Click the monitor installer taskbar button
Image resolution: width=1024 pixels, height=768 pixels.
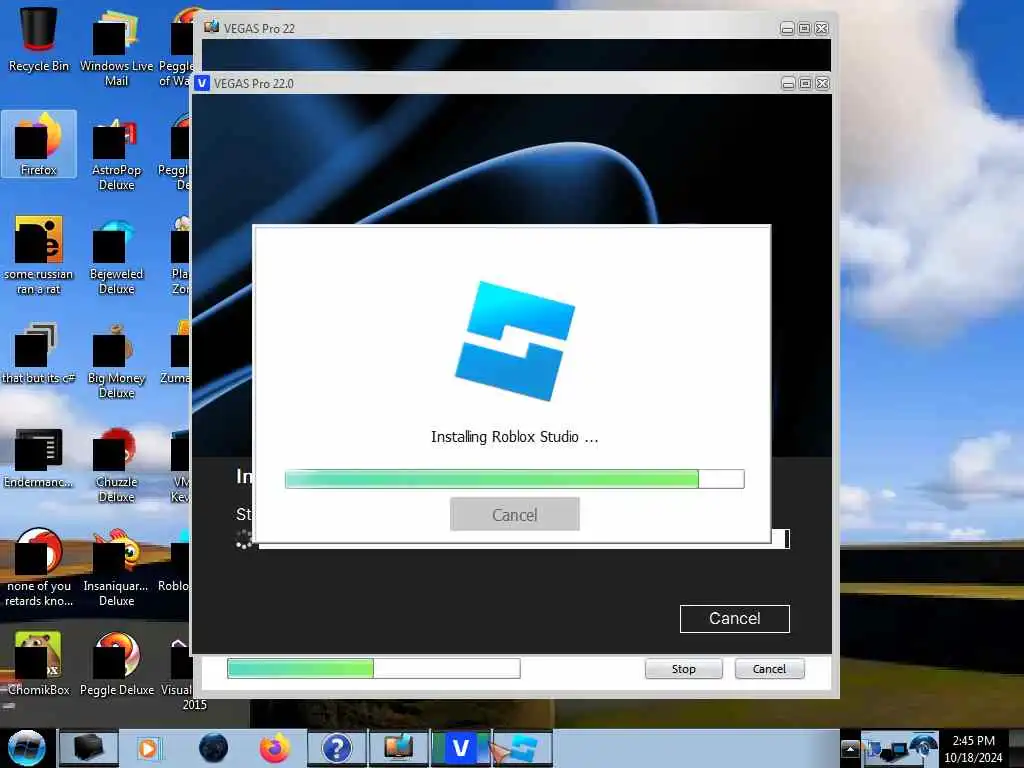click(x=398, y=748)
